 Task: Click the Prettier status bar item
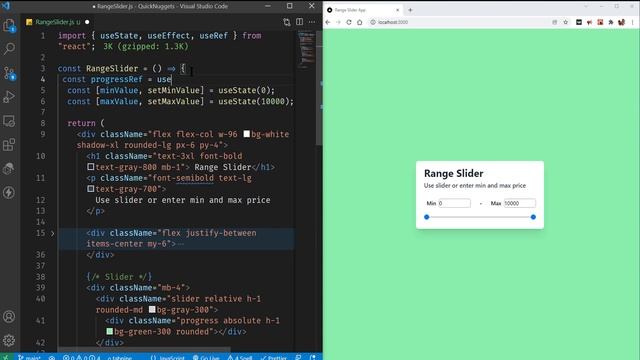tap(273, 357)
